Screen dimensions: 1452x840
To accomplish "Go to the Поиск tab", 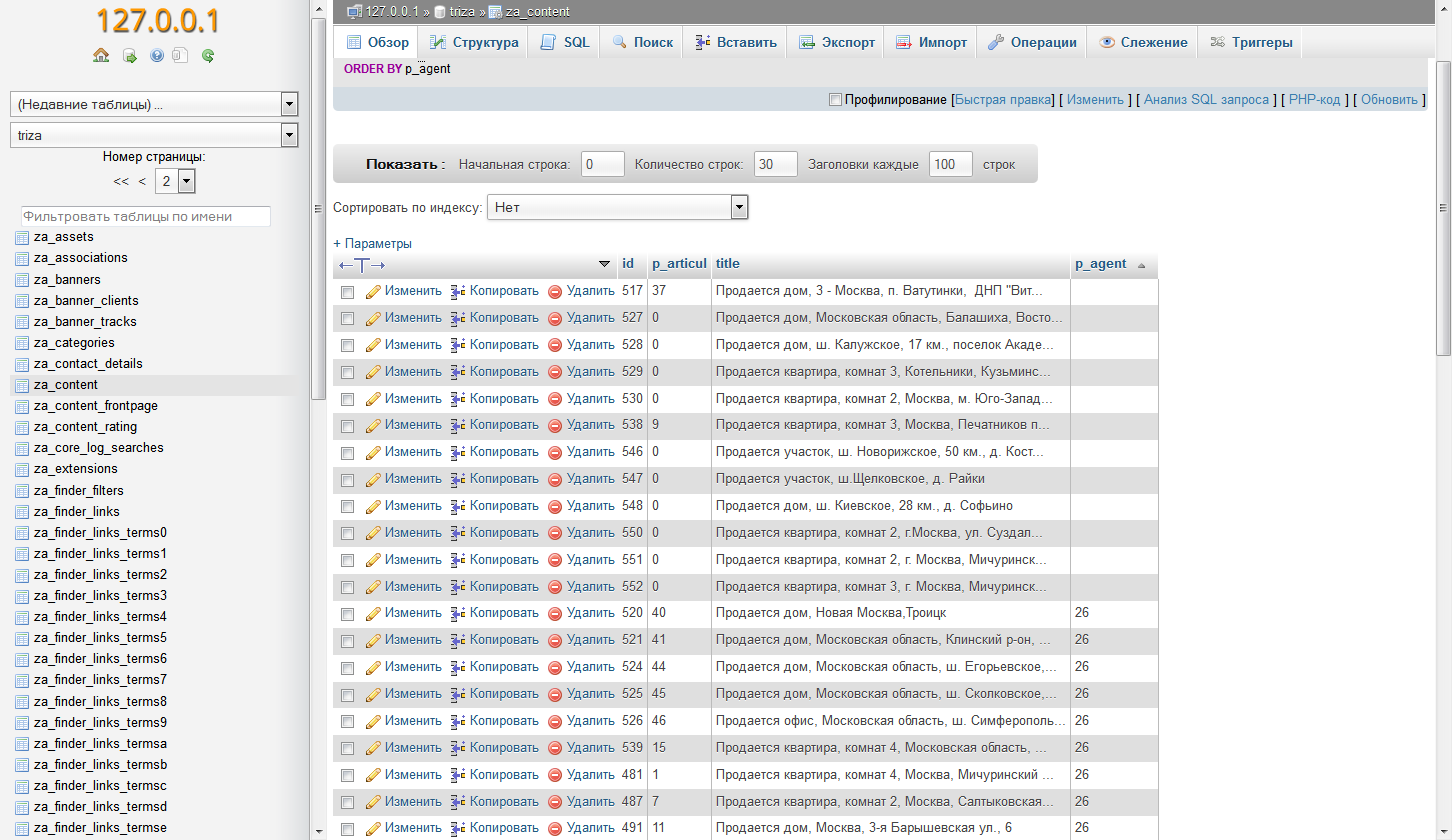I will [x=642, y=42].
